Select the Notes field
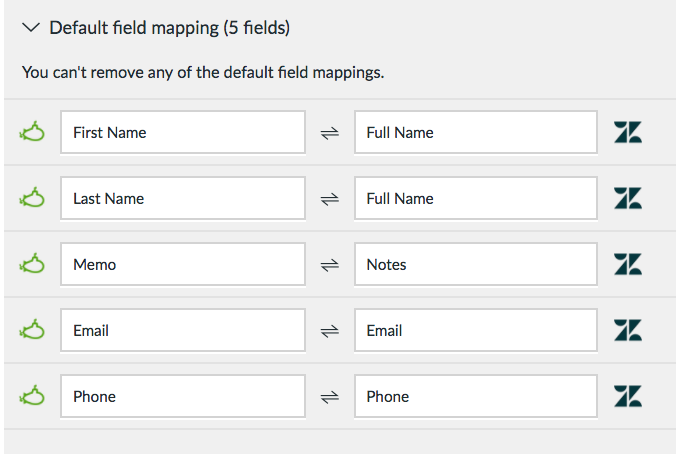The image size is (676, 454). [476, 264]
